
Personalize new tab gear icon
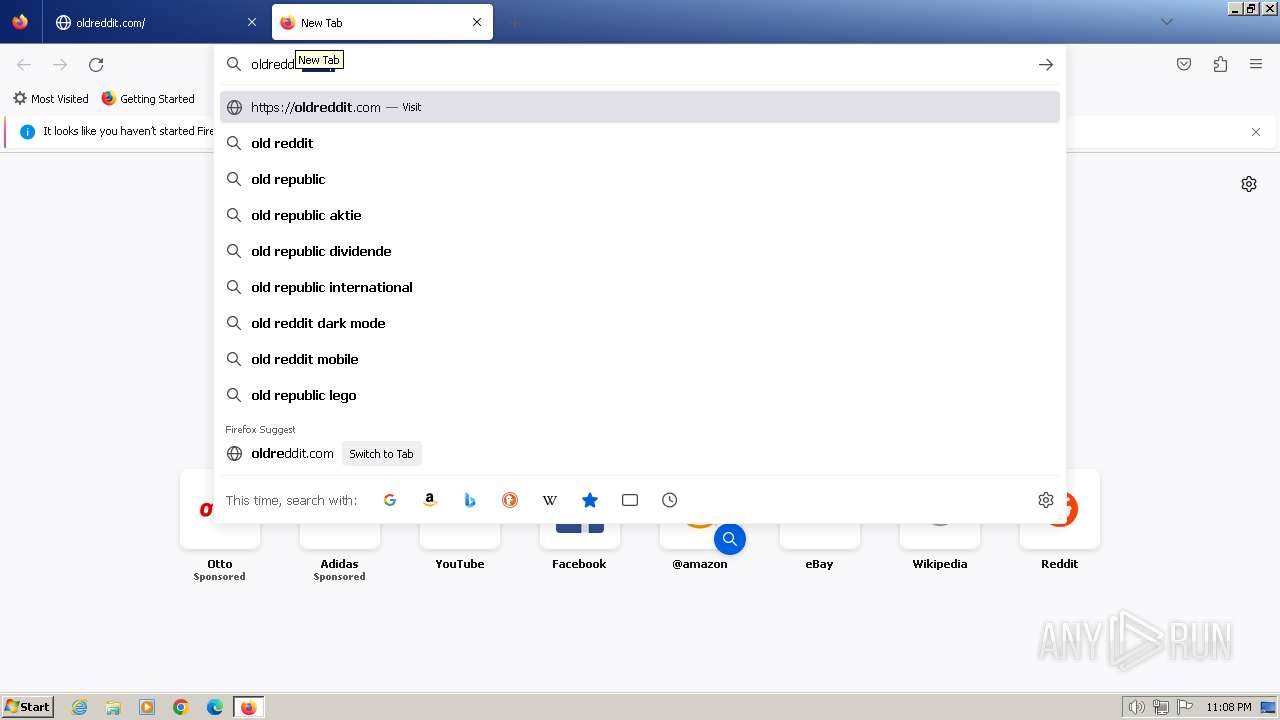[x=1249, y=184]
